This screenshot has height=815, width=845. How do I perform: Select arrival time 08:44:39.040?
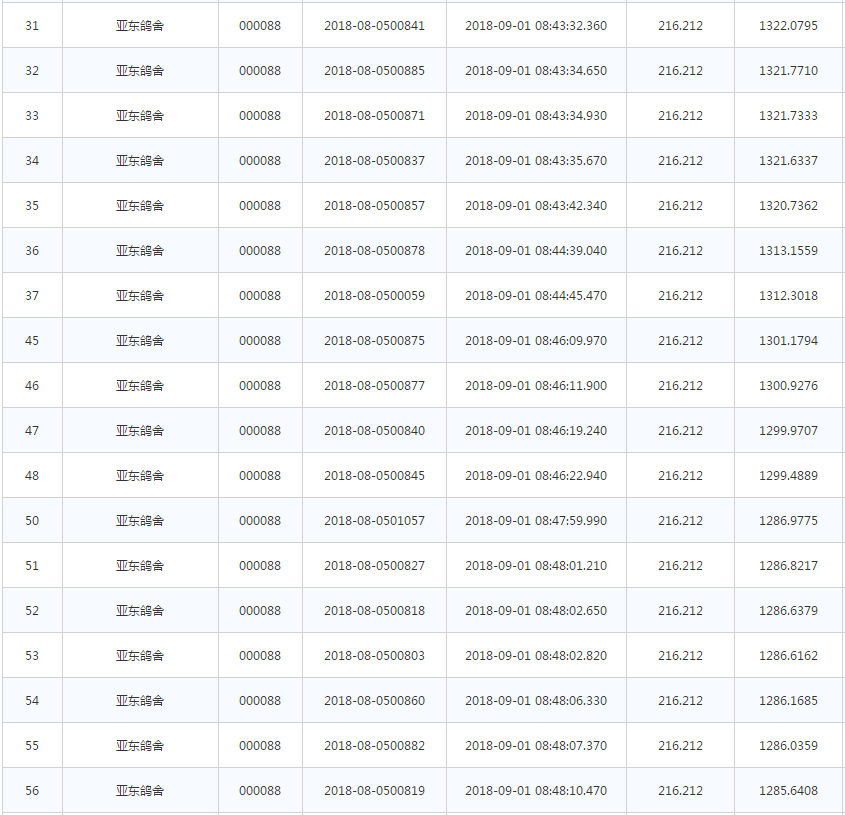tap(571, 251)
